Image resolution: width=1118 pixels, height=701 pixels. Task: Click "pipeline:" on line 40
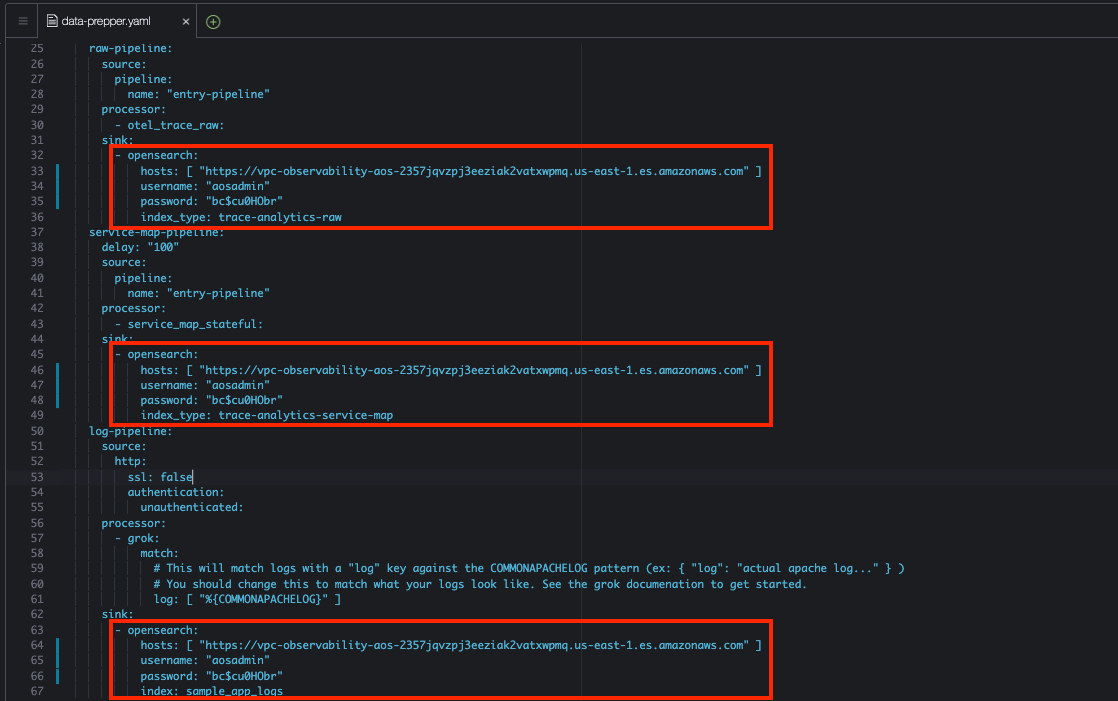pos(143,278)
